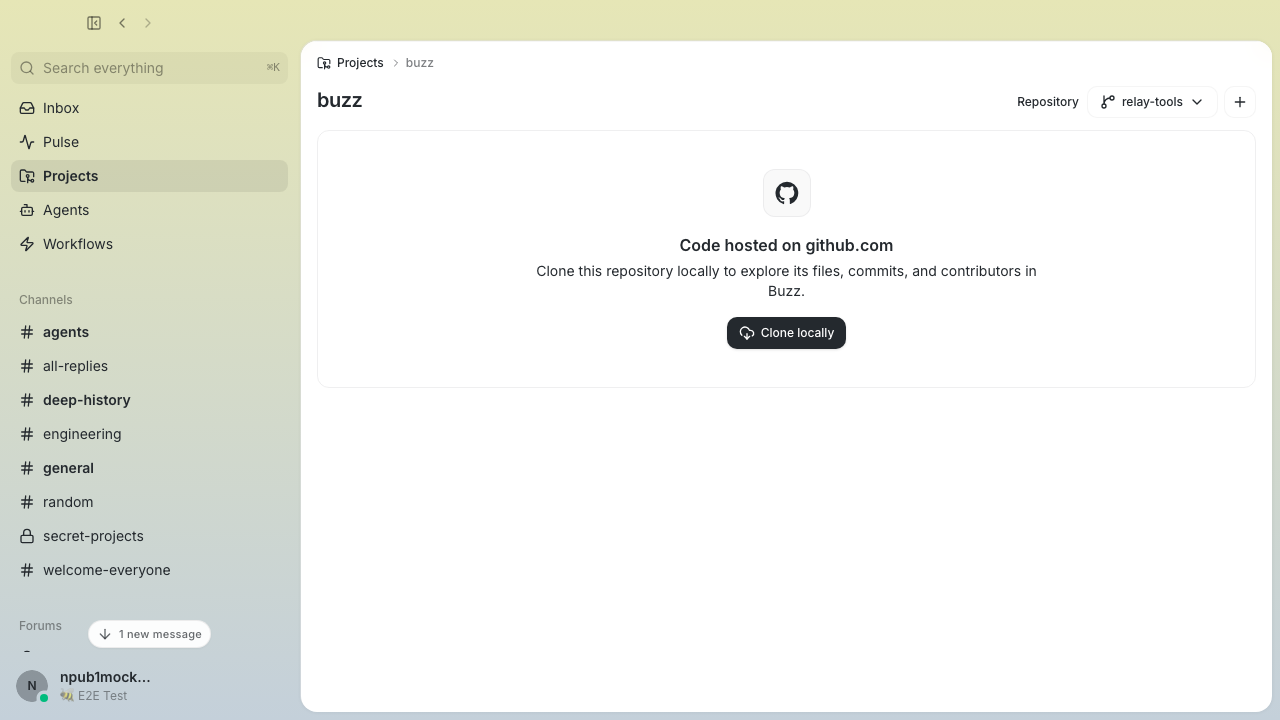Click the buzz project title
This screenshot has height=720, width=1280.
click(340, 100)
